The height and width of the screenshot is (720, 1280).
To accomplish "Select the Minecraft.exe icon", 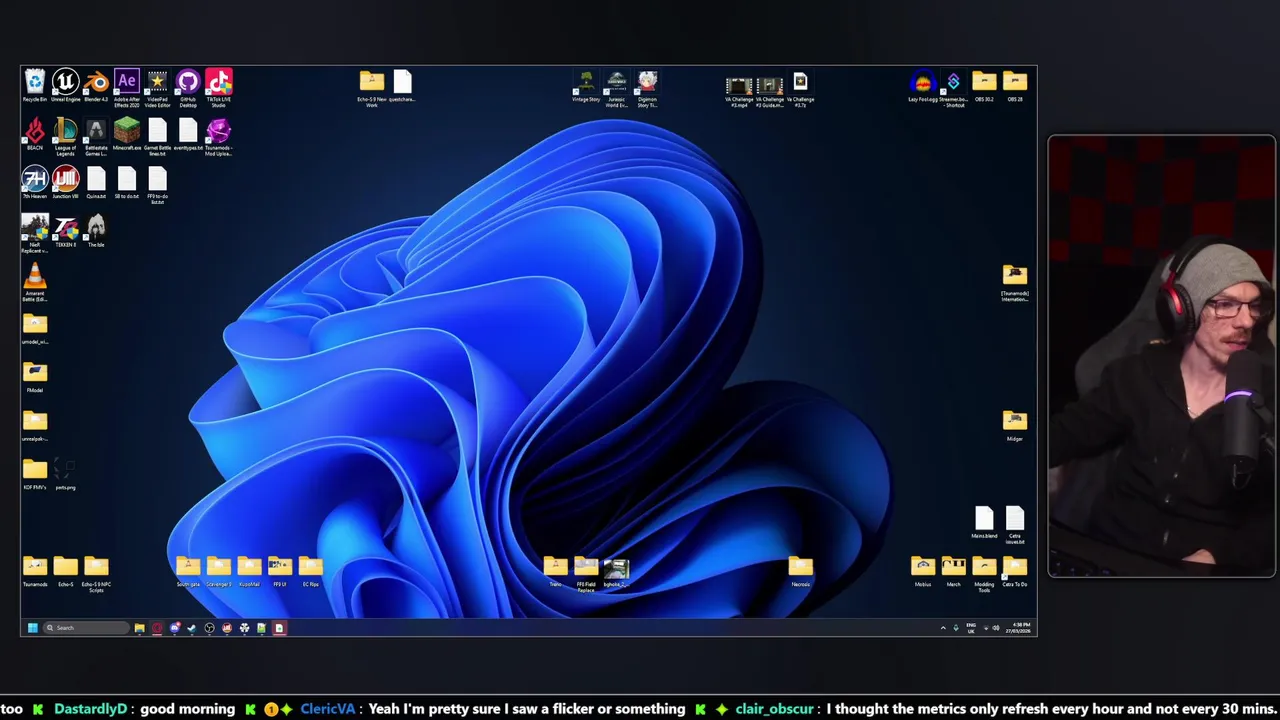I will pos(127,135).
